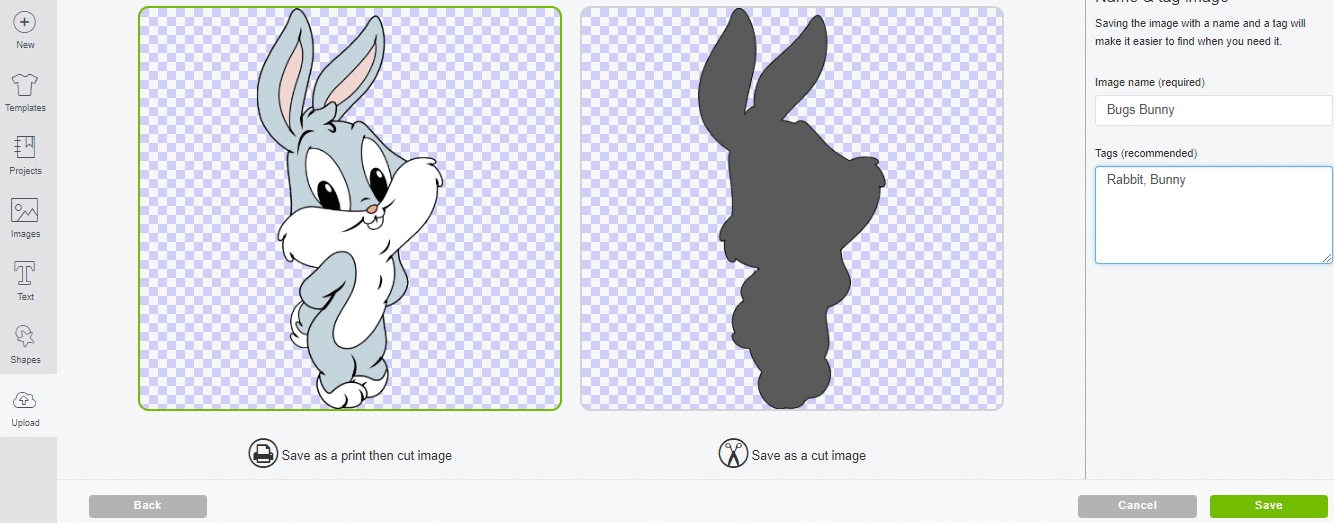Open the Templates t-shirt icon
This screenshot has height=523, width=1334.
pyautogui.click(x=25, y=85)
